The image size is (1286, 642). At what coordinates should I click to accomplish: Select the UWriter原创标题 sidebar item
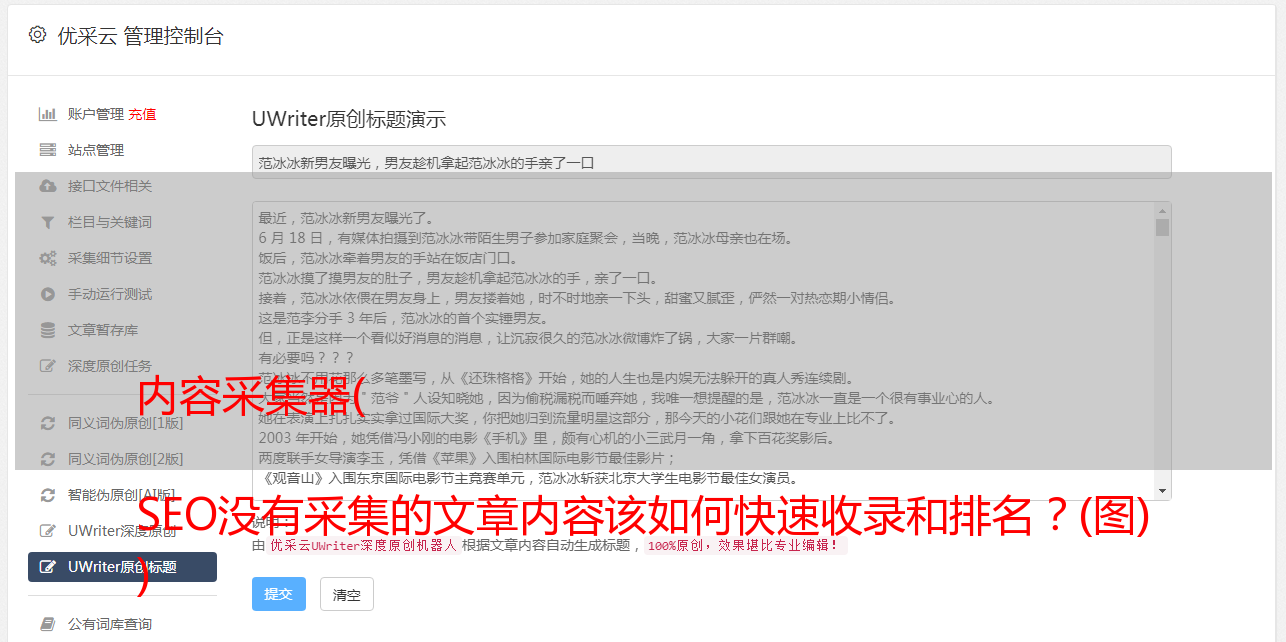(x=122, y=567)
